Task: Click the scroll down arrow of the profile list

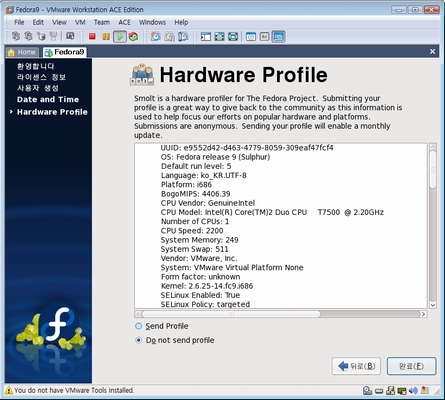Action: 433,305
